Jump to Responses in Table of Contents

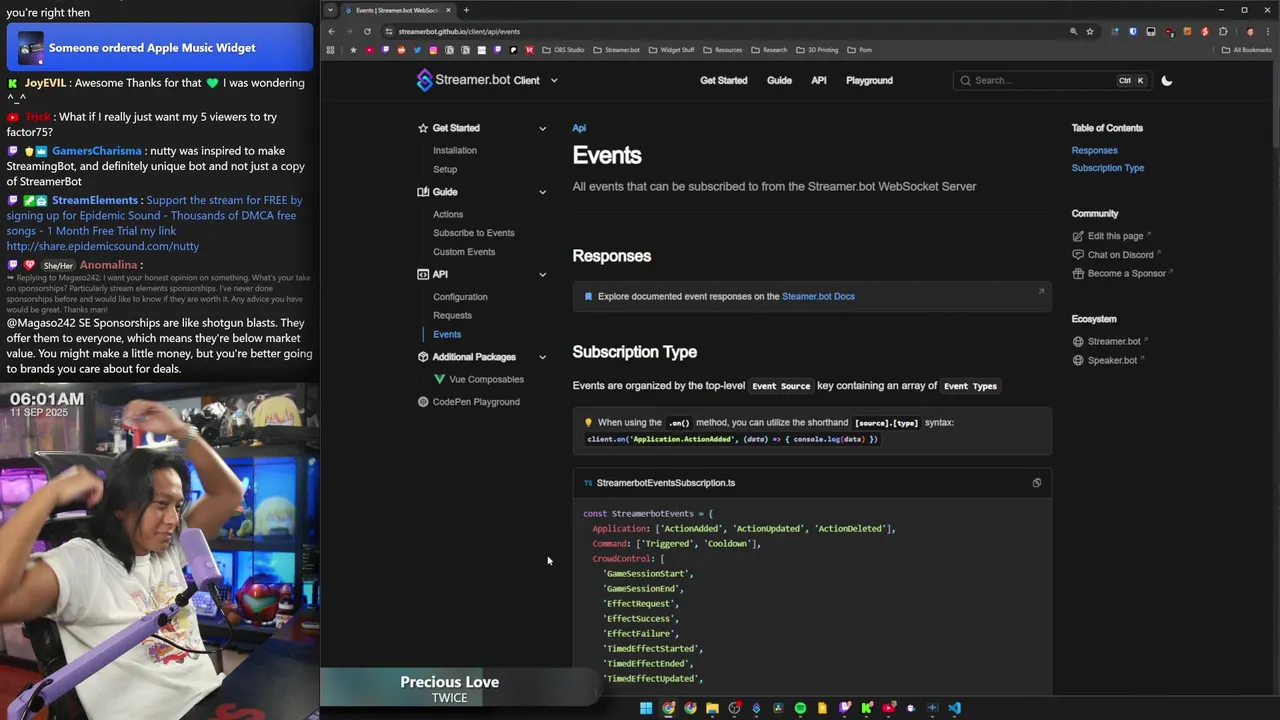[1094, 150]
